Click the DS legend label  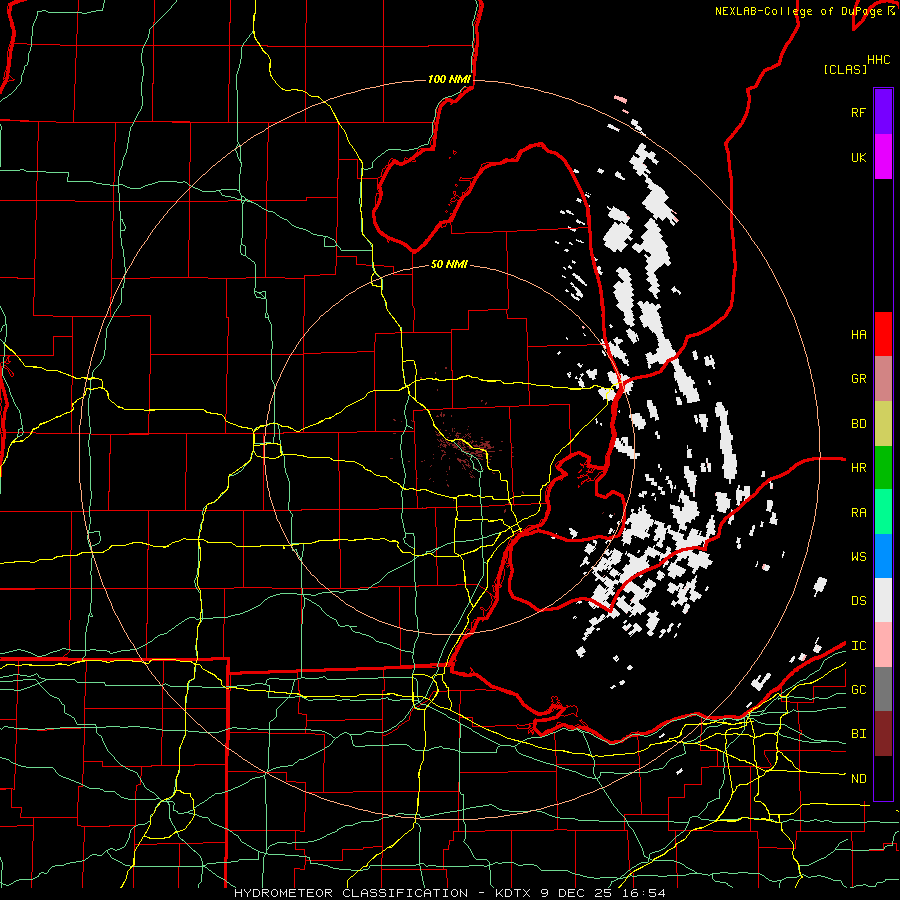pos(858,601)
